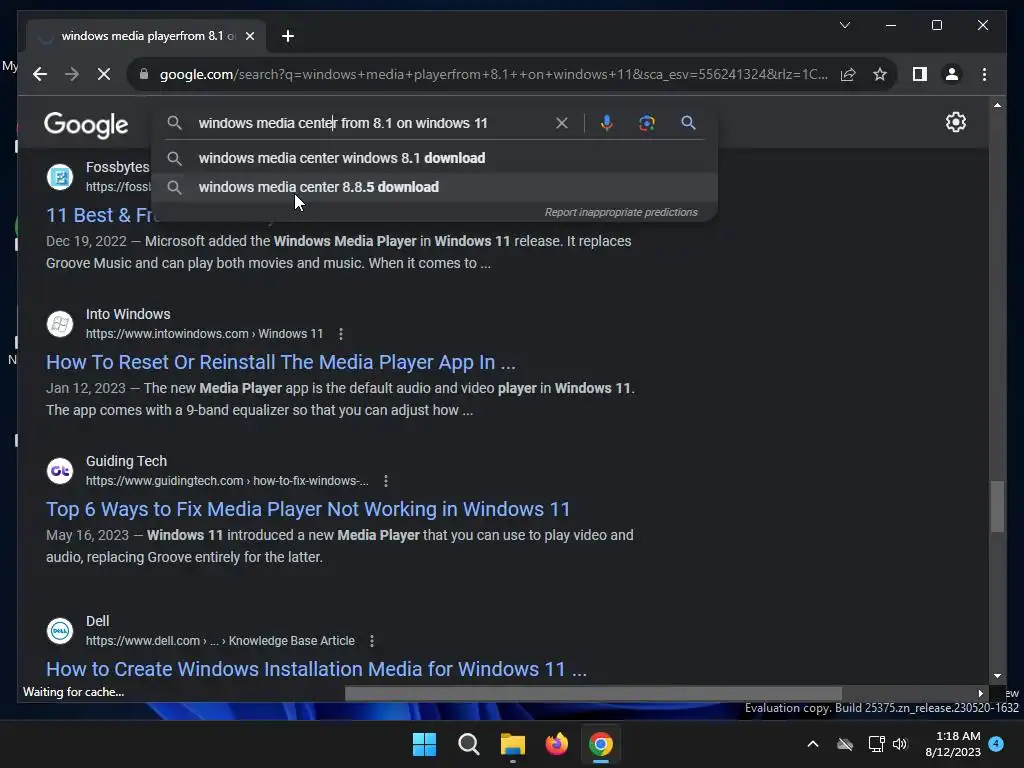Click the horizontal scroll right arrow

point(980,693)
